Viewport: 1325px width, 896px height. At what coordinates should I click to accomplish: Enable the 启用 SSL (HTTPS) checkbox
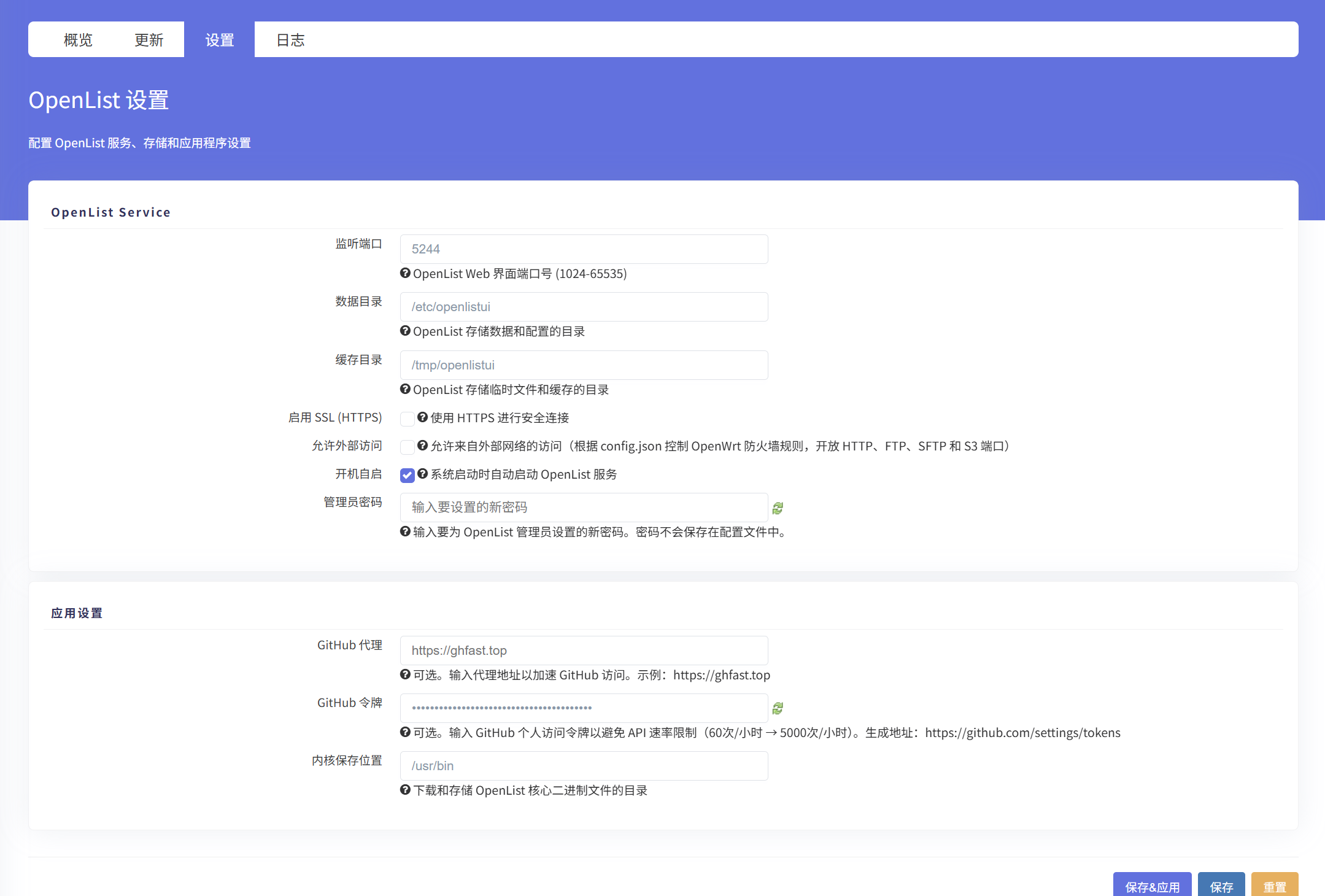[407, 419]
